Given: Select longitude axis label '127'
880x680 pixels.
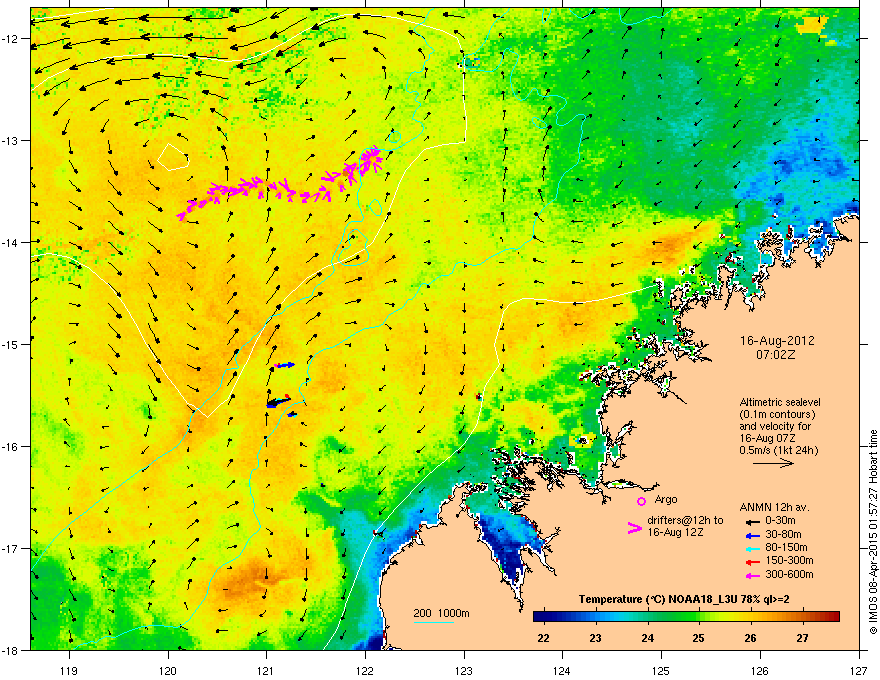Looking at the screenshot, I should pos(859,670).
